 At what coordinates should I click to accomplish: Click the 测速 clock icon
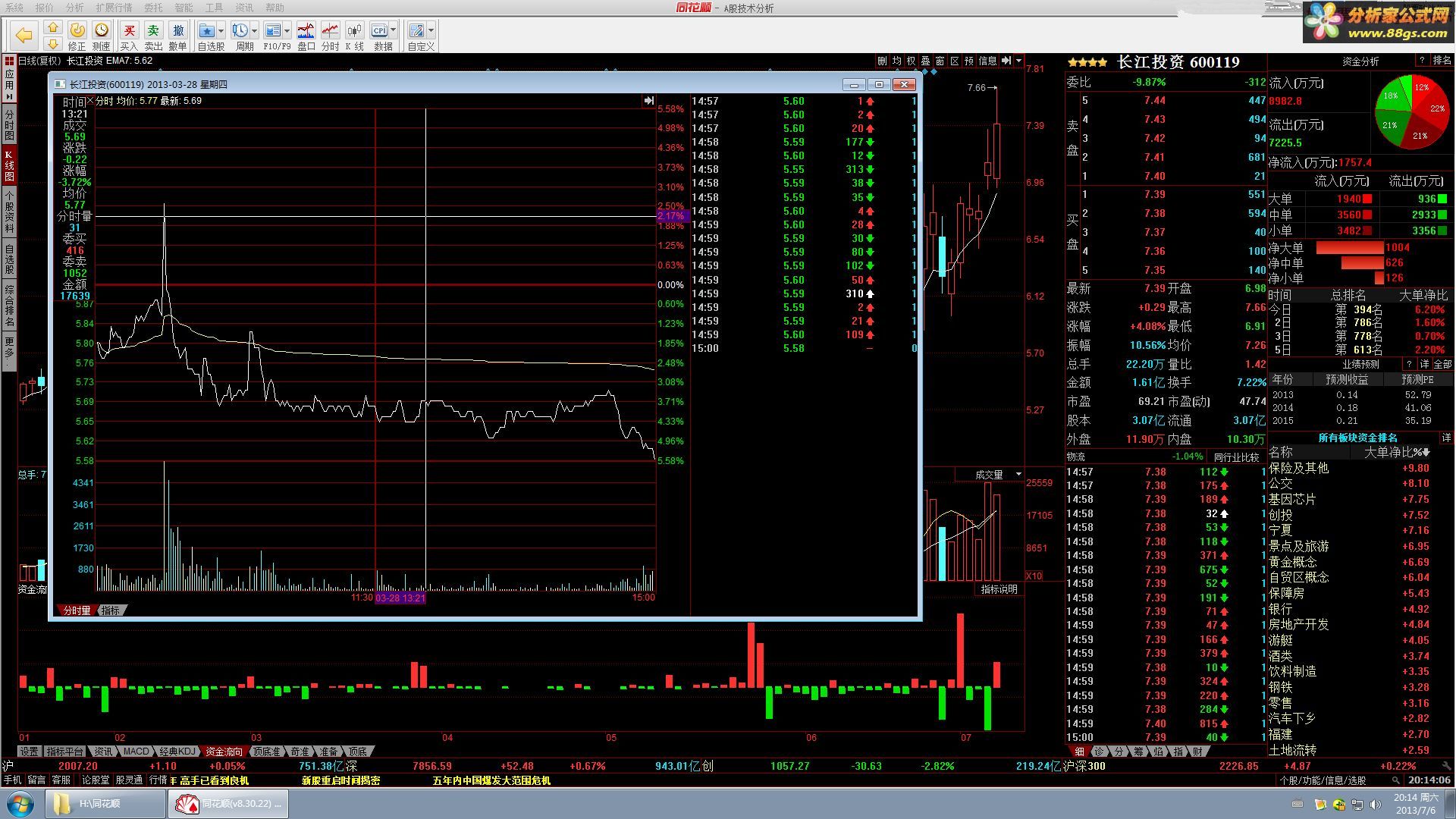pos(102,30)
